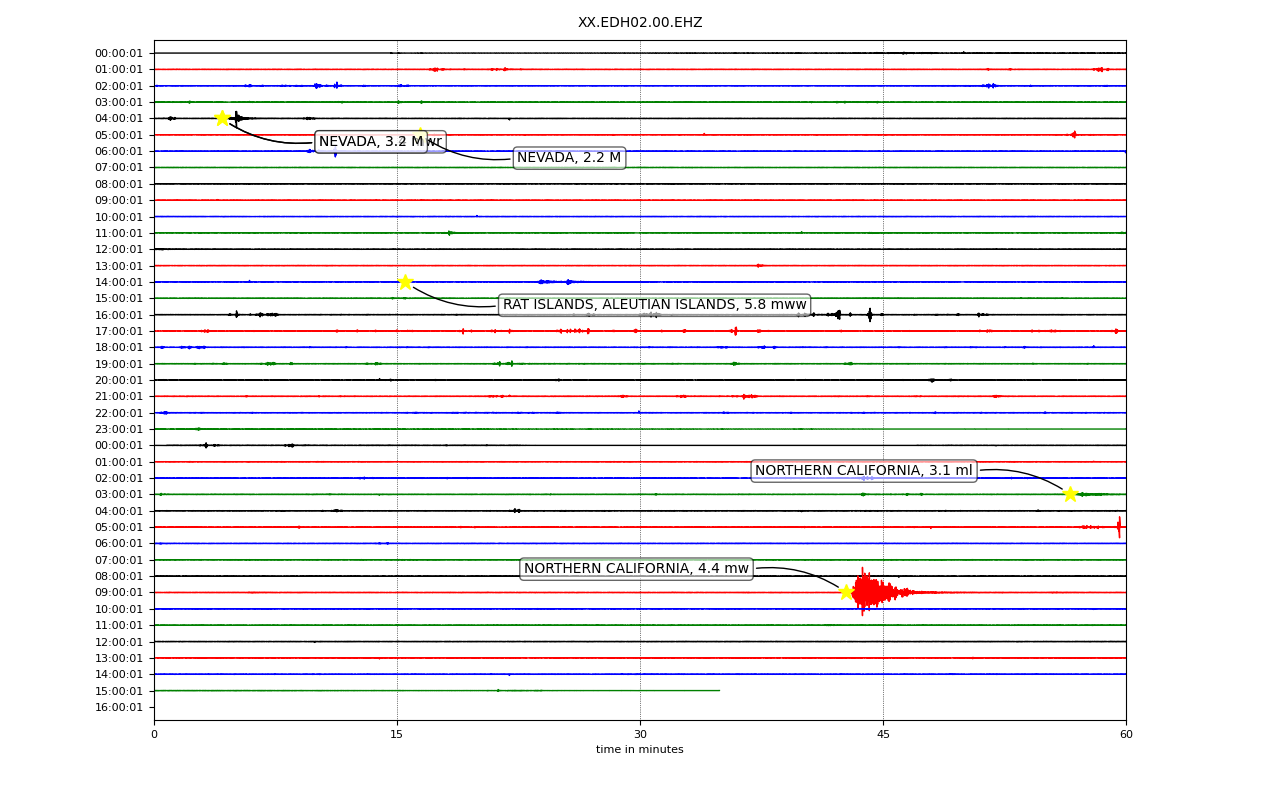Screen dimensions: 1280x800
Task: Click the yellow star on the 14:00:01 trace
Action: pyautogui.click(x=405, y=282)
